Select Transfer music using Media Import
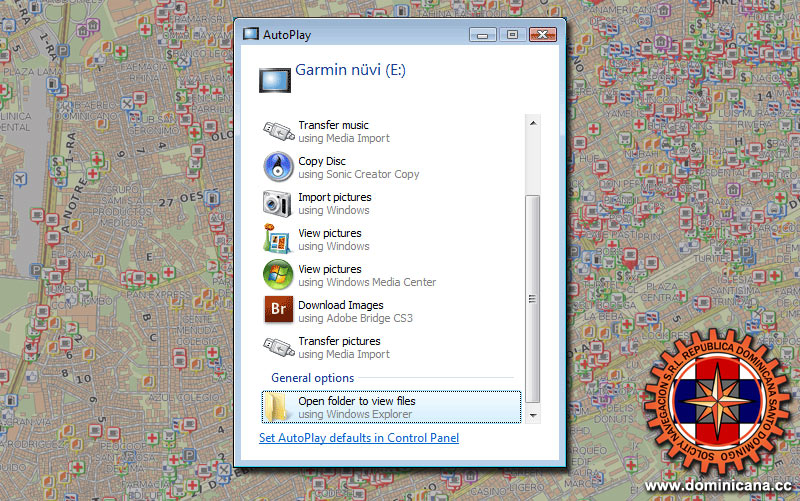 392,131
